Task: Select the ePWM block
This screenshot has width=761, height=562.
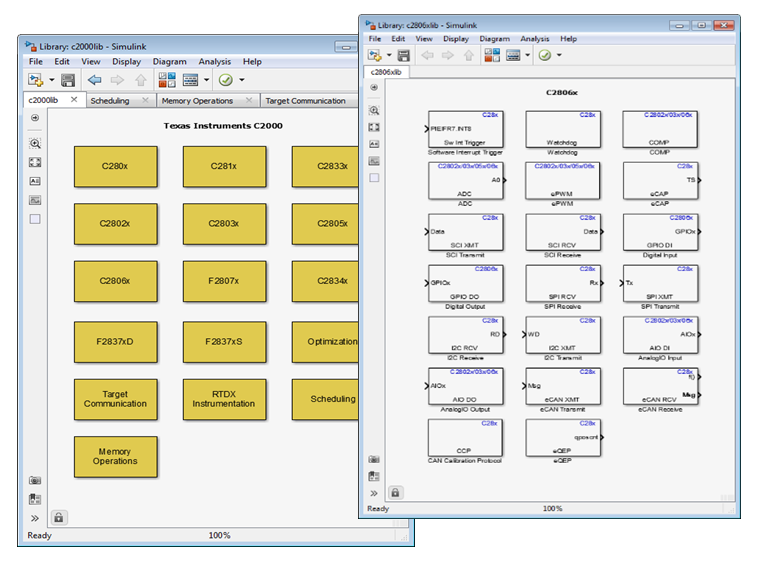Action: pos(563,181)
